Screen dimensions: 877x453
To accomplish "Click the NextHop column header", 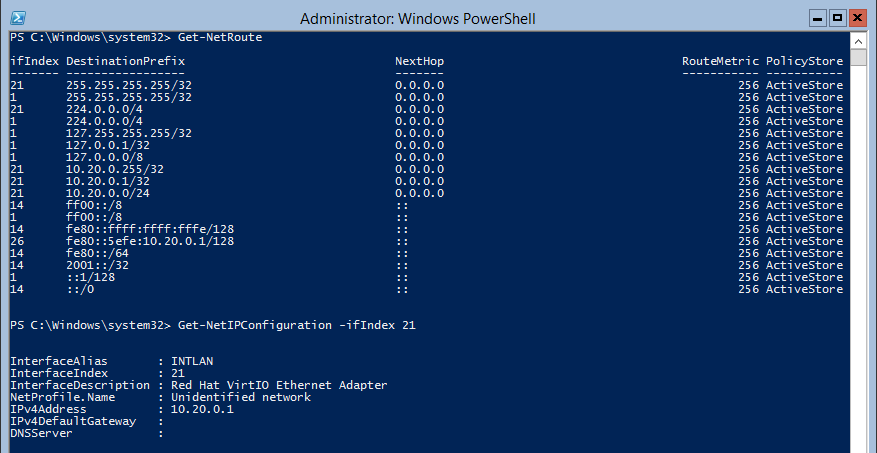I will tap(419, 61).
